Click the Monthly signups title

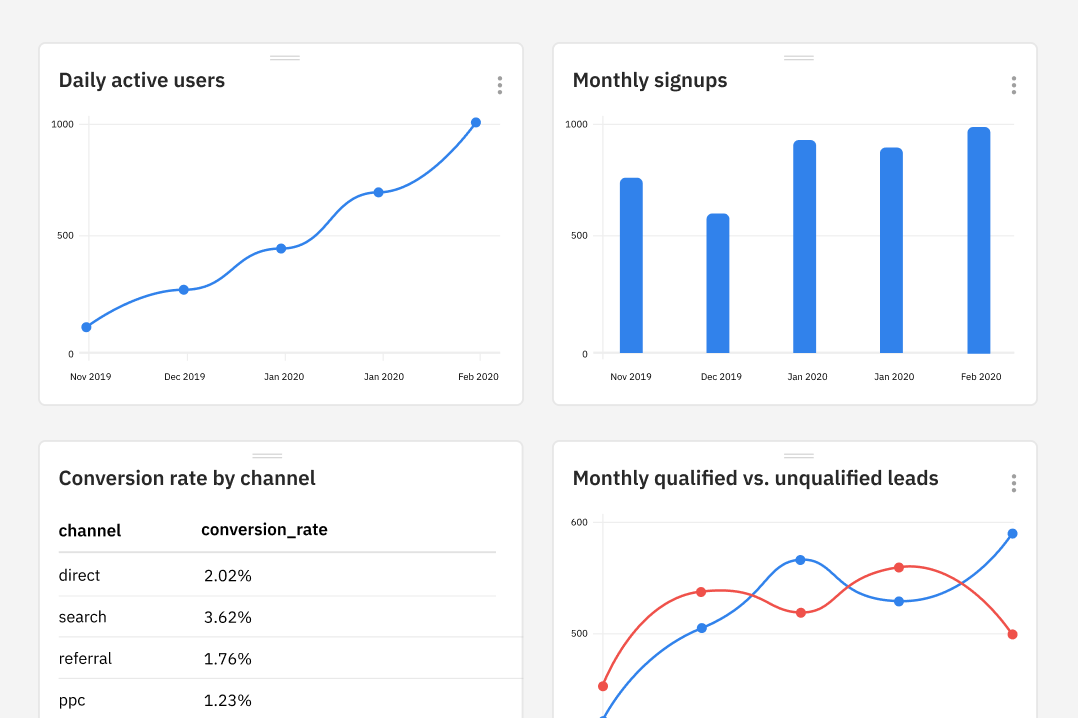[650, 80]
